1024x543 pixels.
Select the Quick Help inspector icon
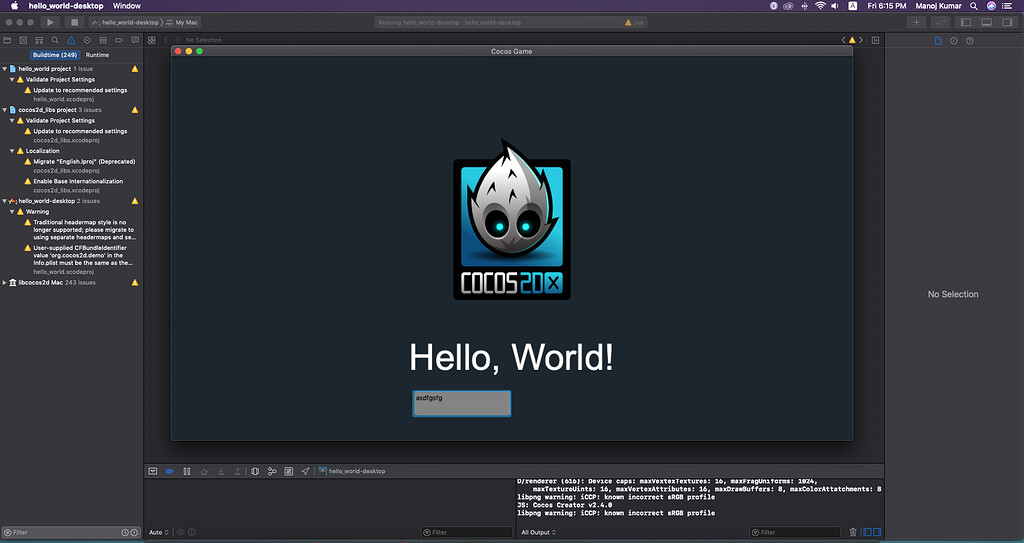coord(970,41)
